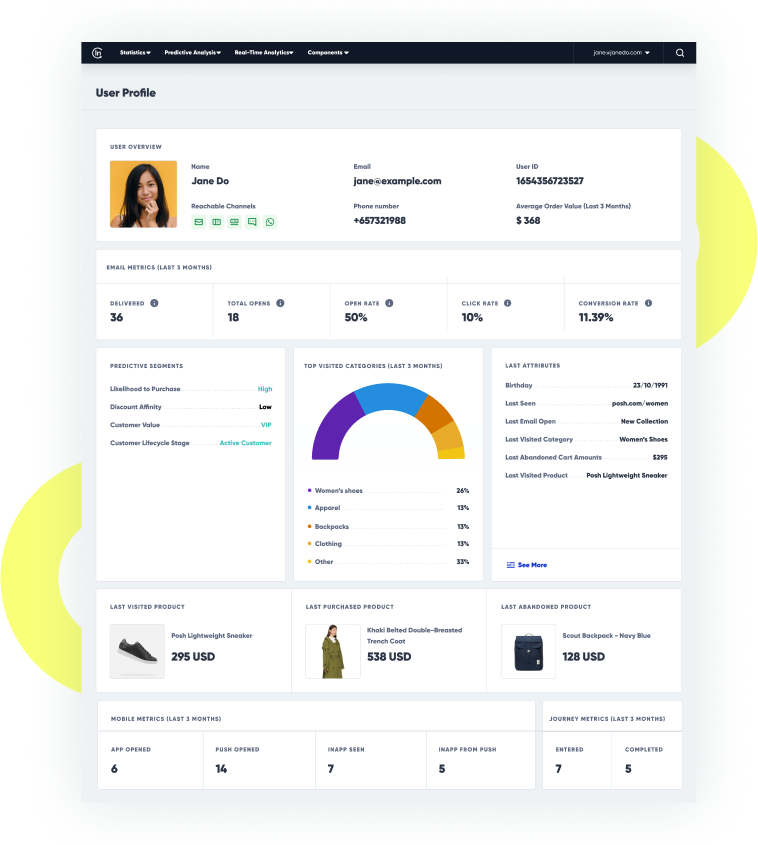Click info icon beside Click Rate

click(507, 303)
